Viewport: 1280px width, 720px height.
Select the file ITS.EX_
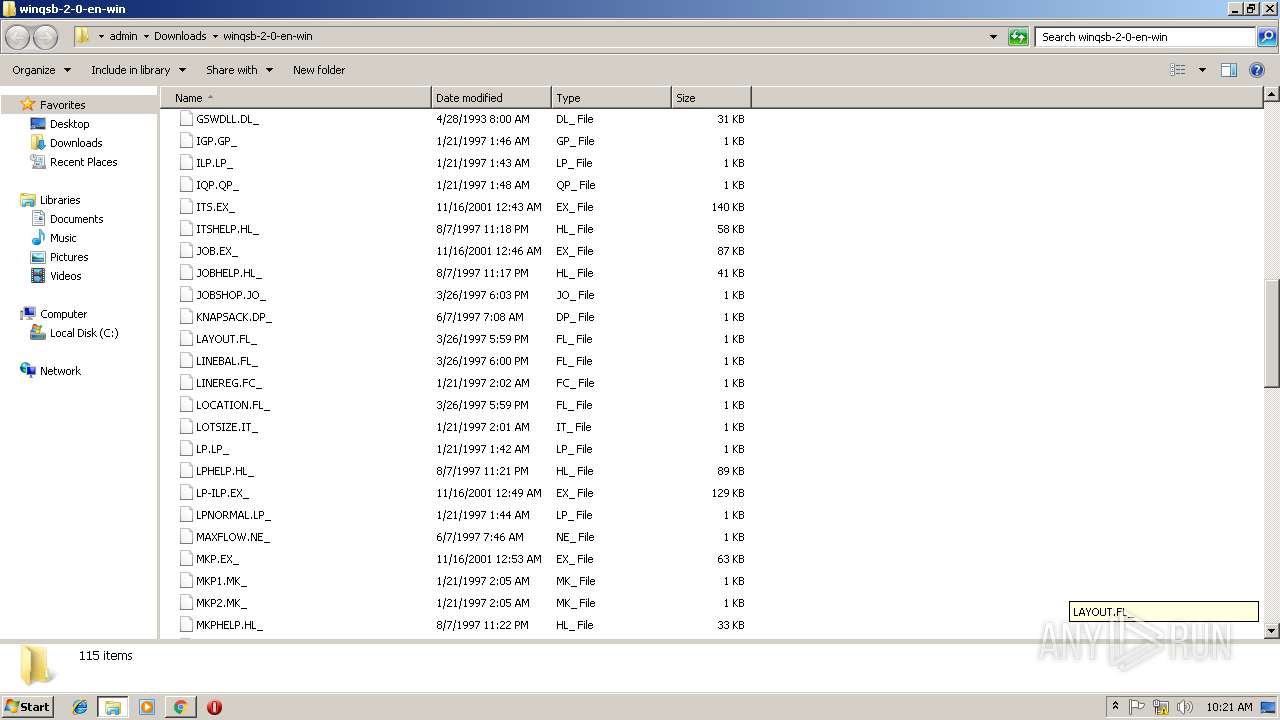click(x=215, y=207)
